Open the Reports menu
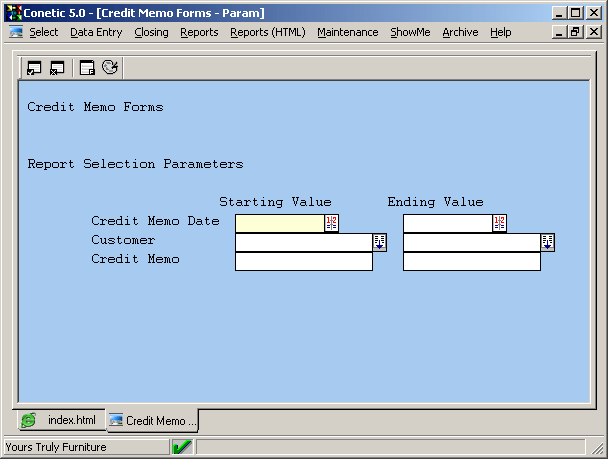Screen dimensions: 608x459 click(199, 32)
